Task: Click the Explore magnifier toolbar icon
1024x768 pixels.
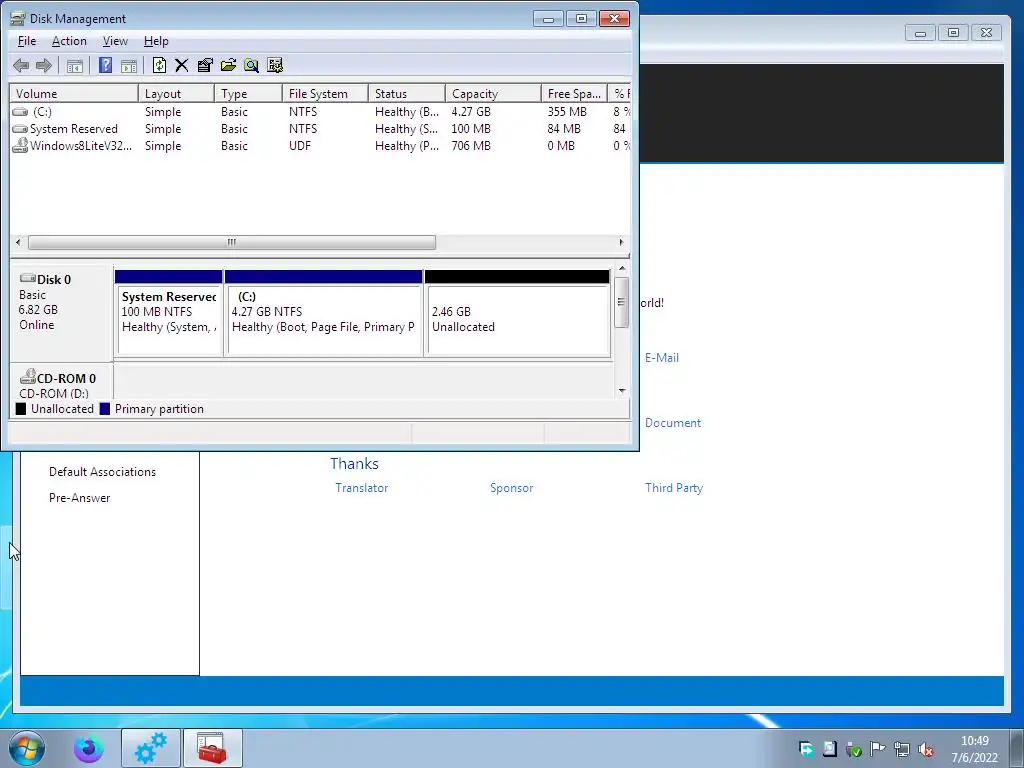Action: [251, 65]
